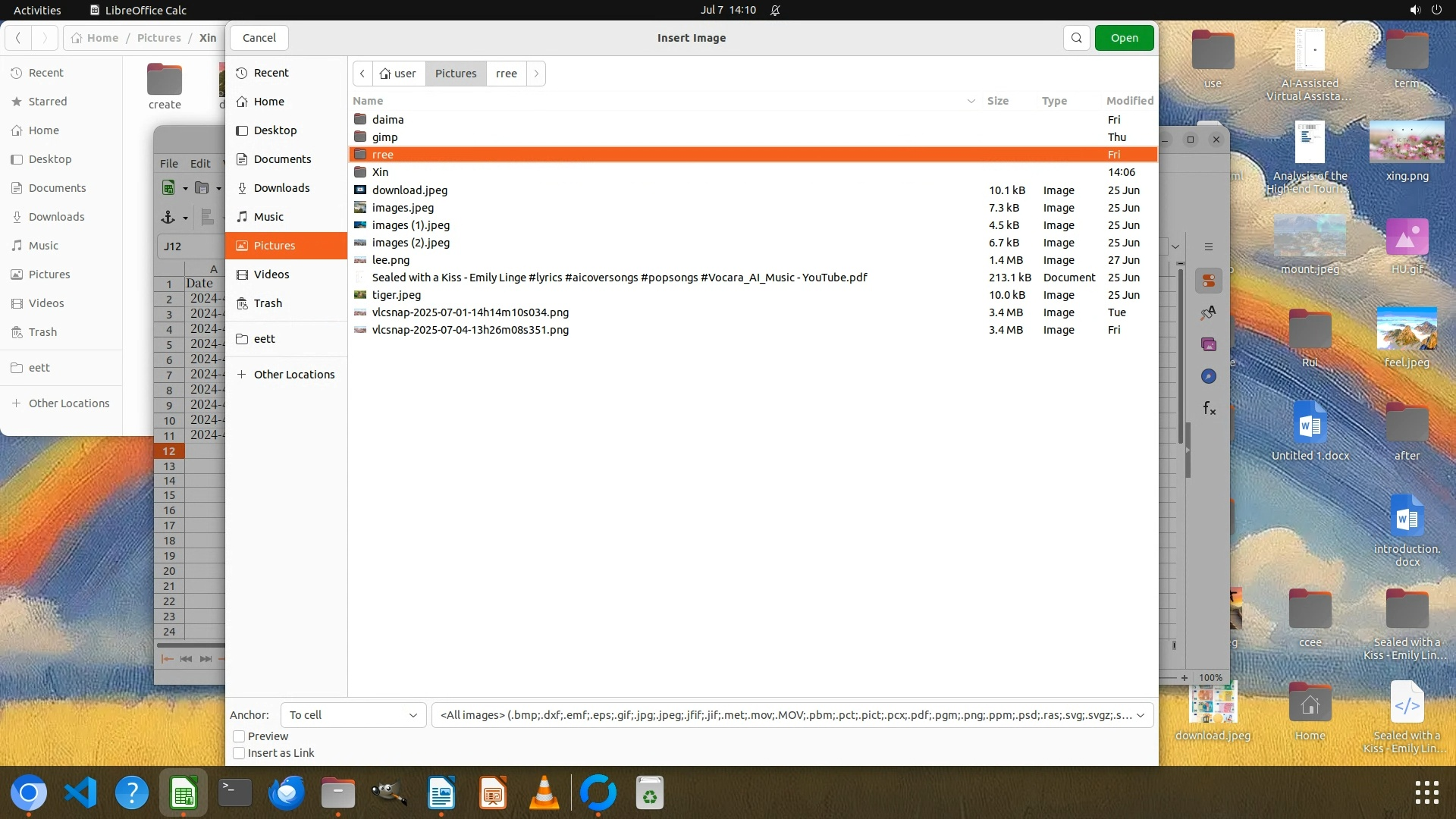
Task: Select Downloads in dialog sidebar
Action: pyautogui.click(x=281, y=188)
